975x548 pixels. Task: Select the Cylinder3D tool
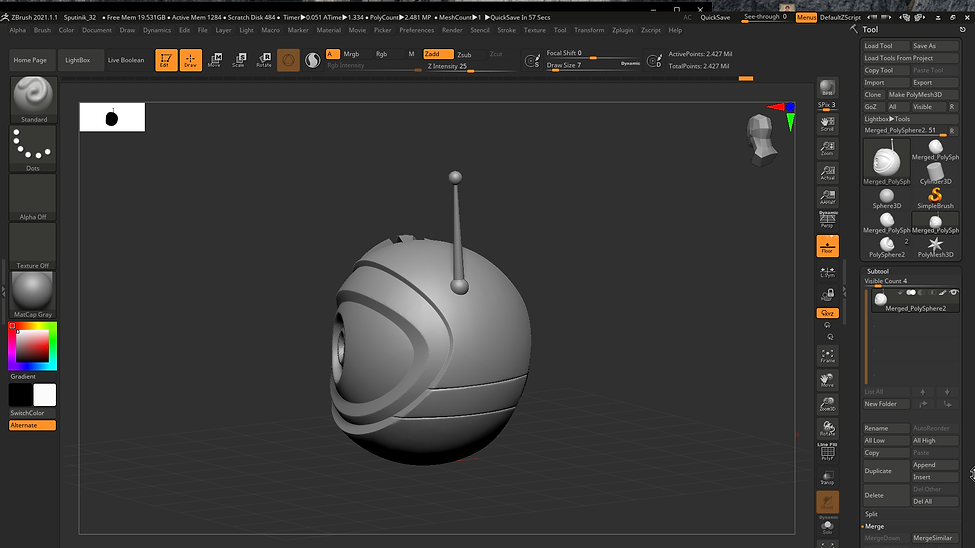[935, 173]
